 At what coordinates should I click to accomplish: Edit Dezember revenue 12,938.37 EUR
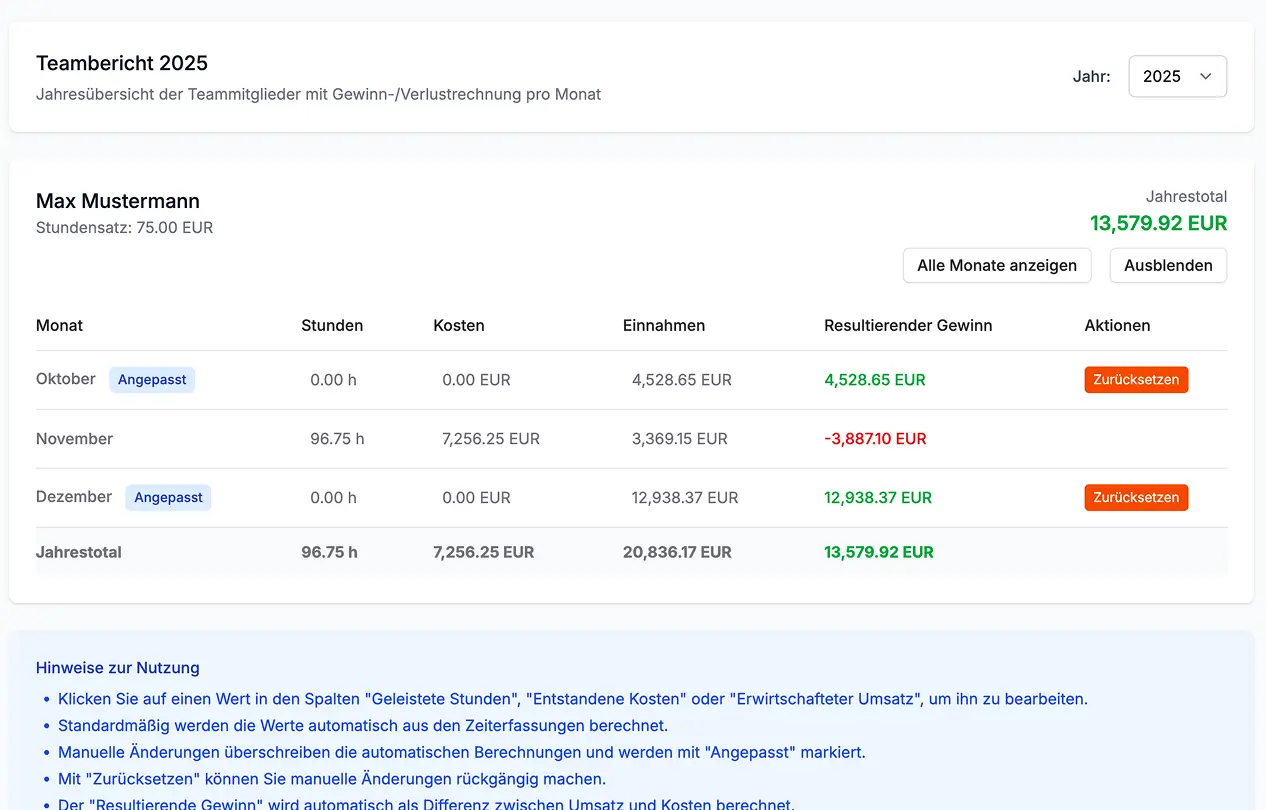(x=684, y=498)
